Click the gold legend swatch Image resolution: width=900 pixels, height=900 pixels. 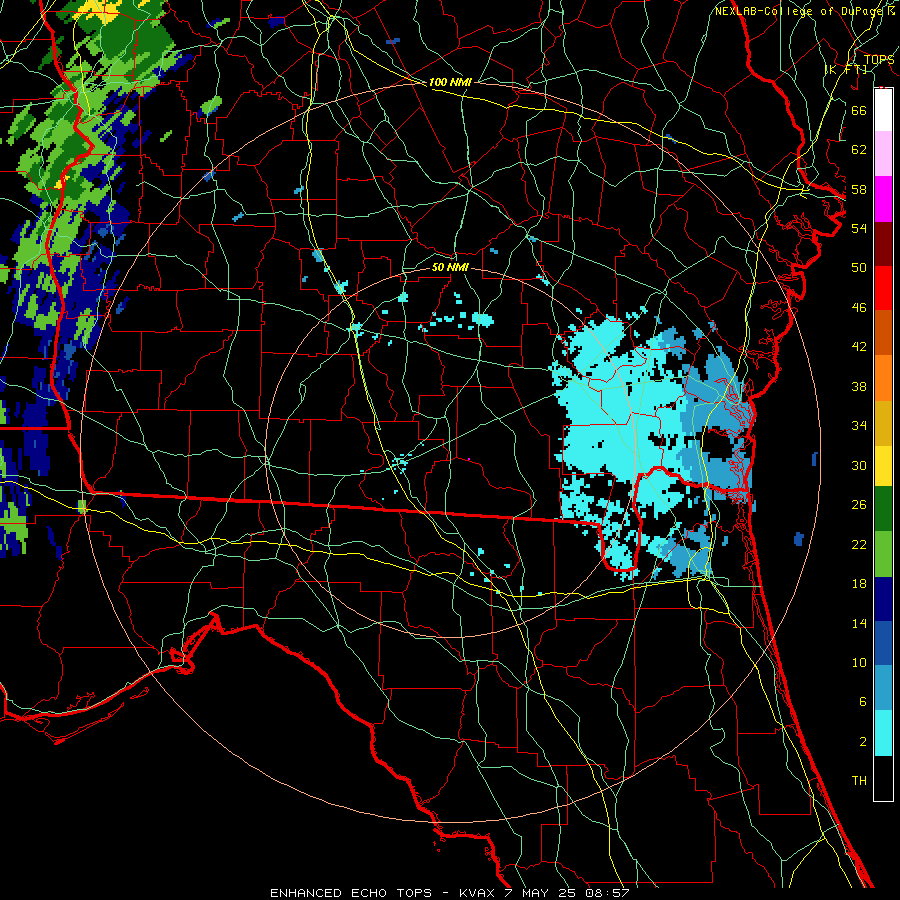point(883,422)
